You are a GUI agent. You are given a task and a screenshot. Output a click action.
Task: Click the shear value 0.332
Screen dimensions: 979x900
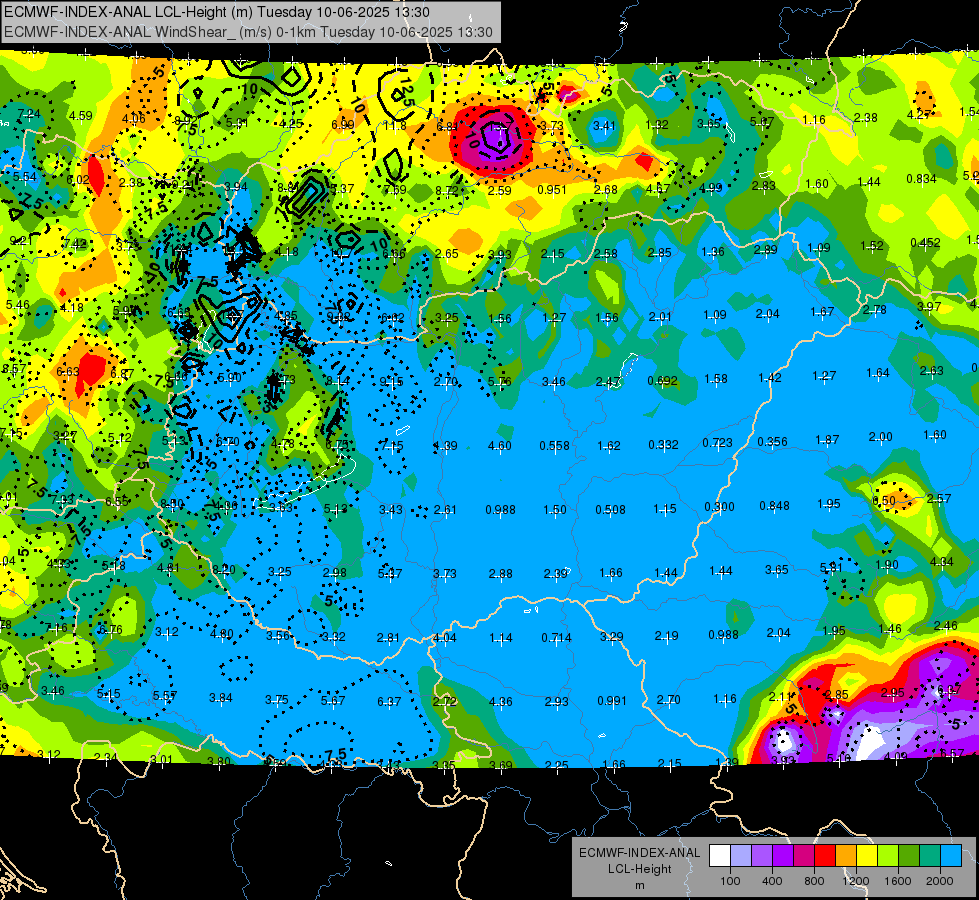pos(663,444)
